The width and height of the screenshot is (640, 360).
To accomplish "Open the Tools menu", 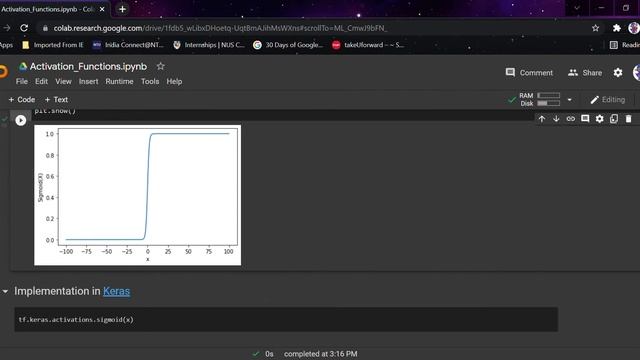I will [150, 82].
